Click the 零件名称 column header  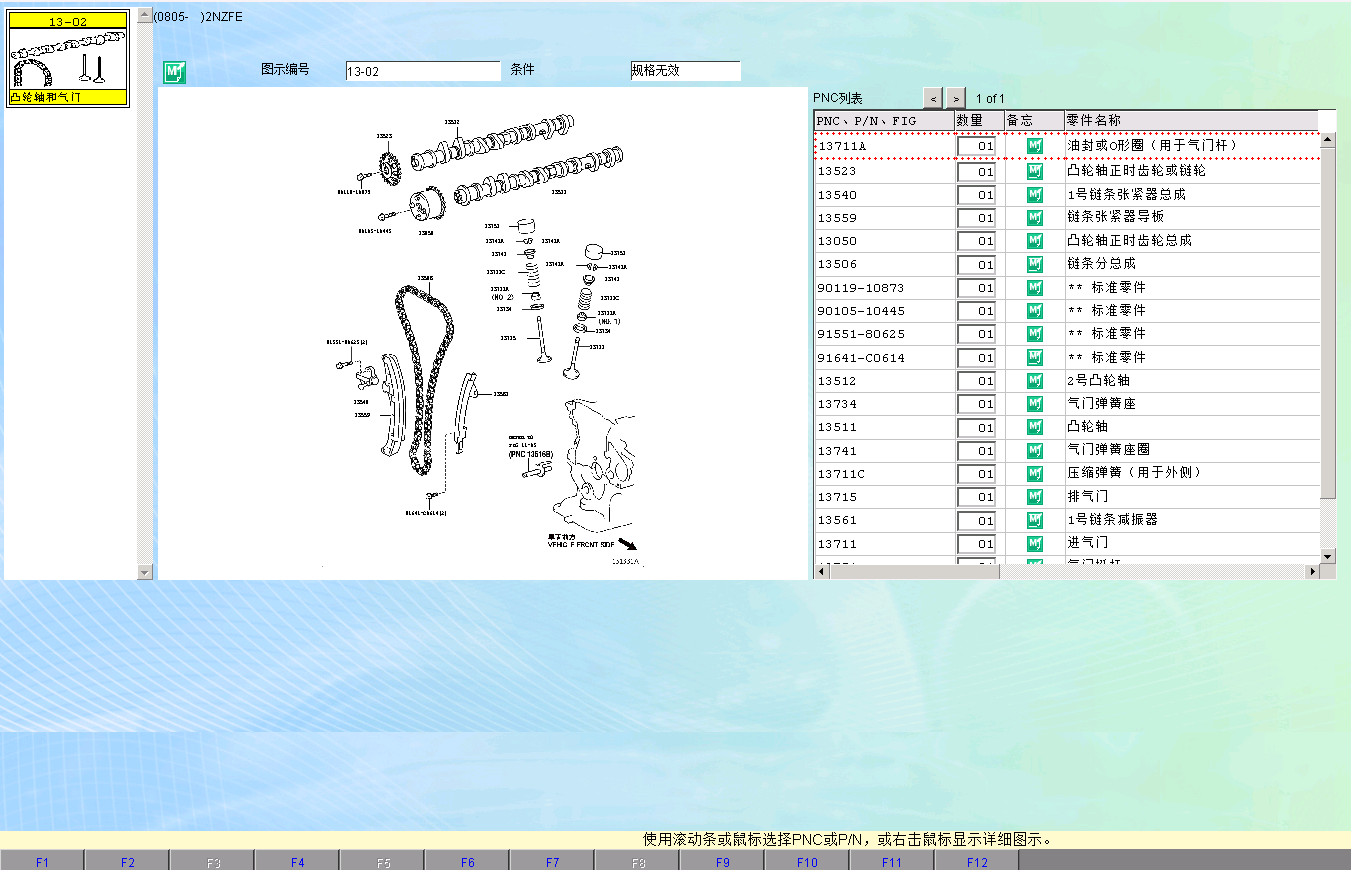click(x=1191, y=120)
